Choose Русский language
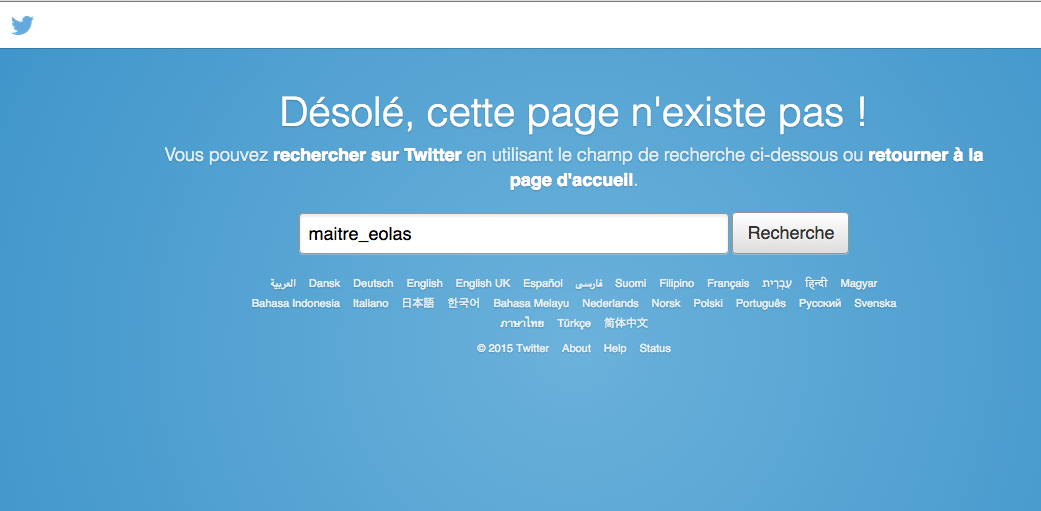Screen dimensions: 1041x511 820,303
